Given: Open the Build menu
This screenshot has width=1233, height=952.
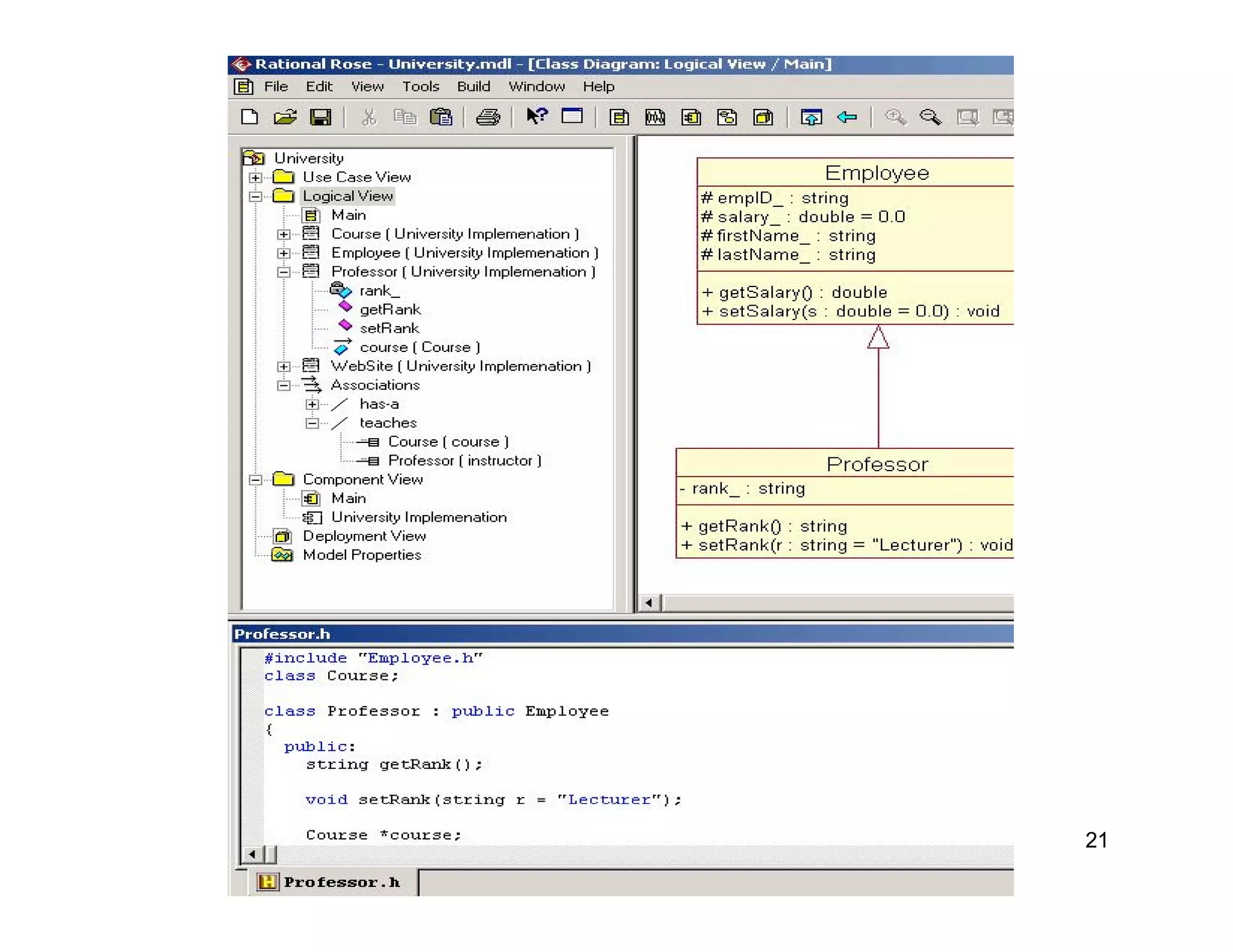Looking at the screenshot, I should tap(473, 87).
